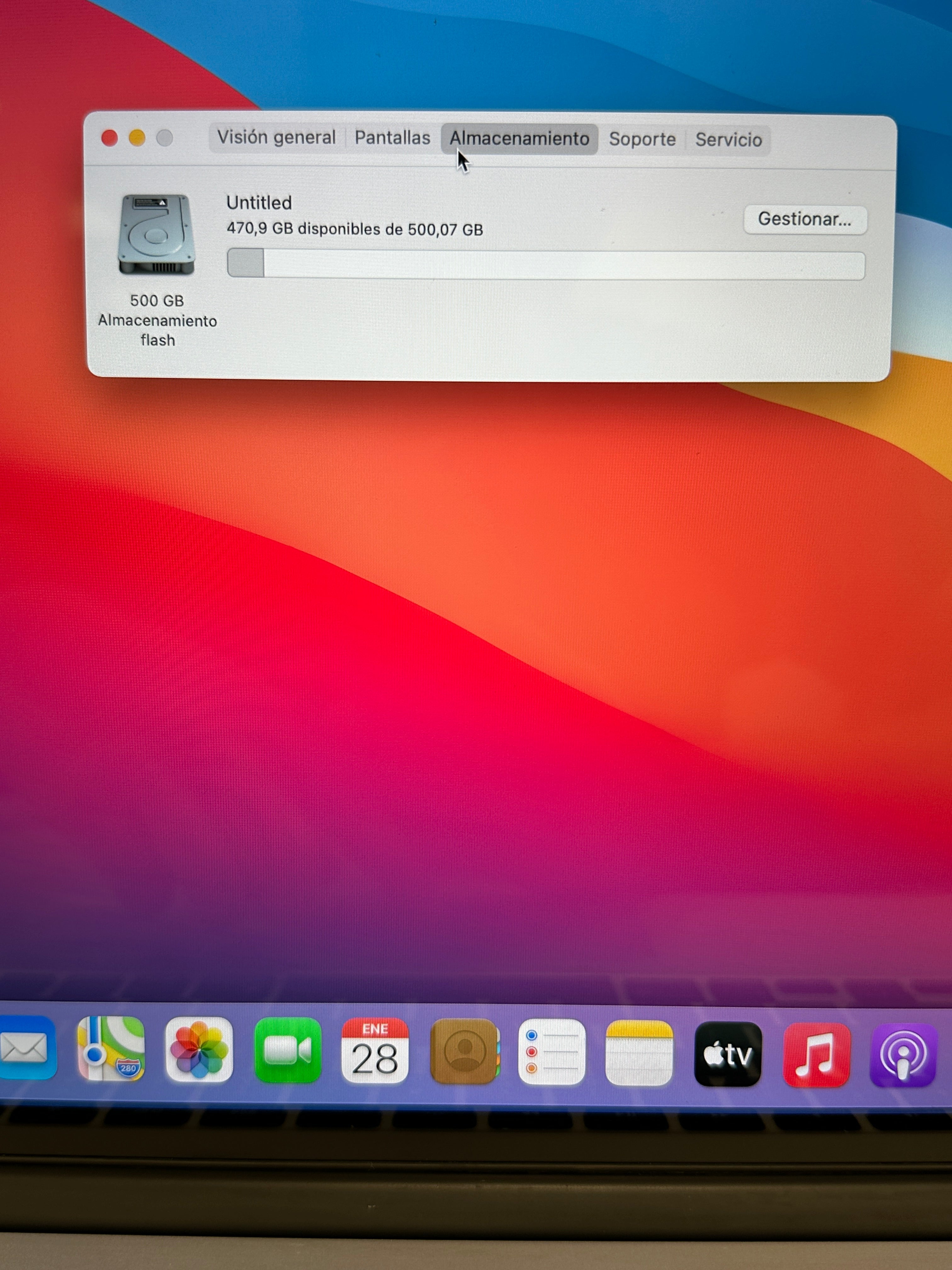Select the Untitled flash drive icon
Image resolution: width=952 pixels, height=1270 pixels.
(x=156, y=234)
